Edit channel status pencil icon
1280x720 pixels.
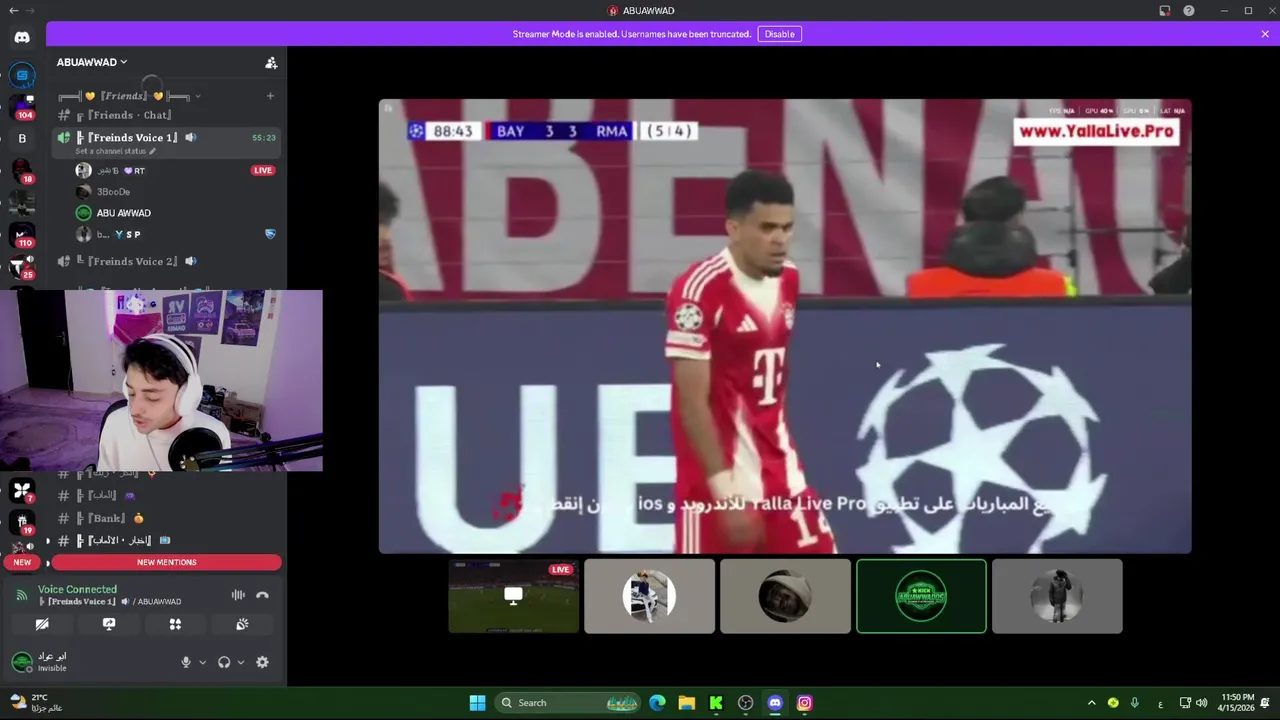click(153, 151)
